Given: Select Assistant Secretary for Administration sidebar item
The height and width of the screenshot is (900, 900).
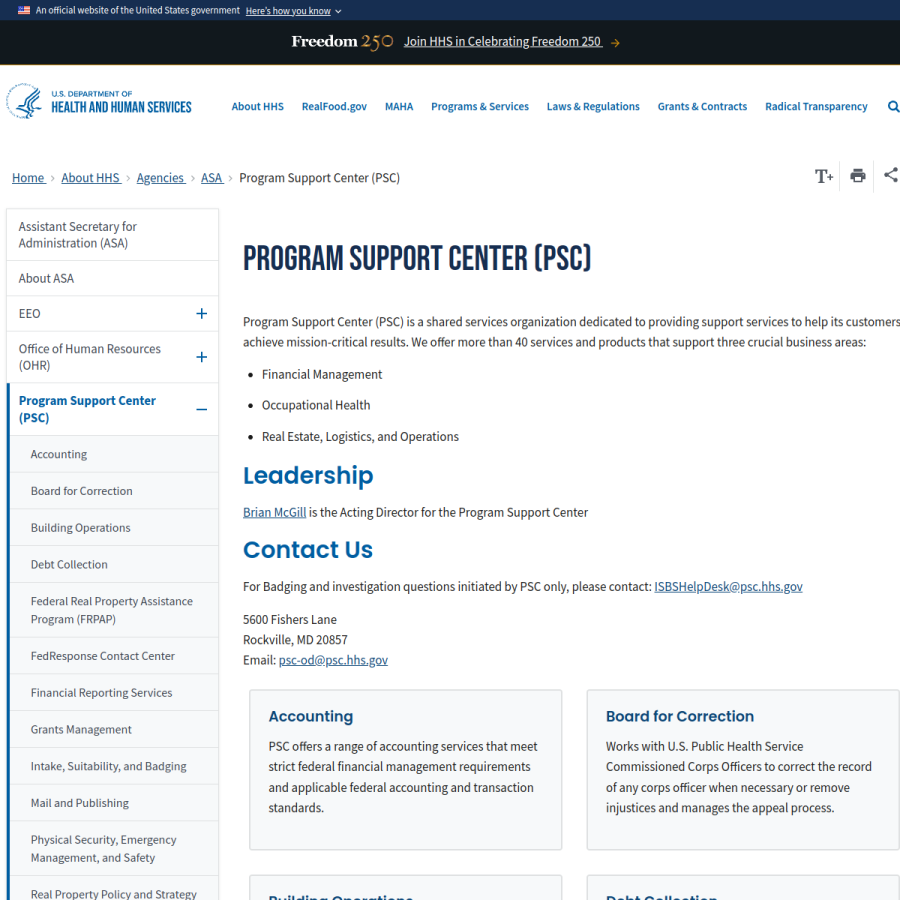Looking at the screenshot, I should [112, 235].
